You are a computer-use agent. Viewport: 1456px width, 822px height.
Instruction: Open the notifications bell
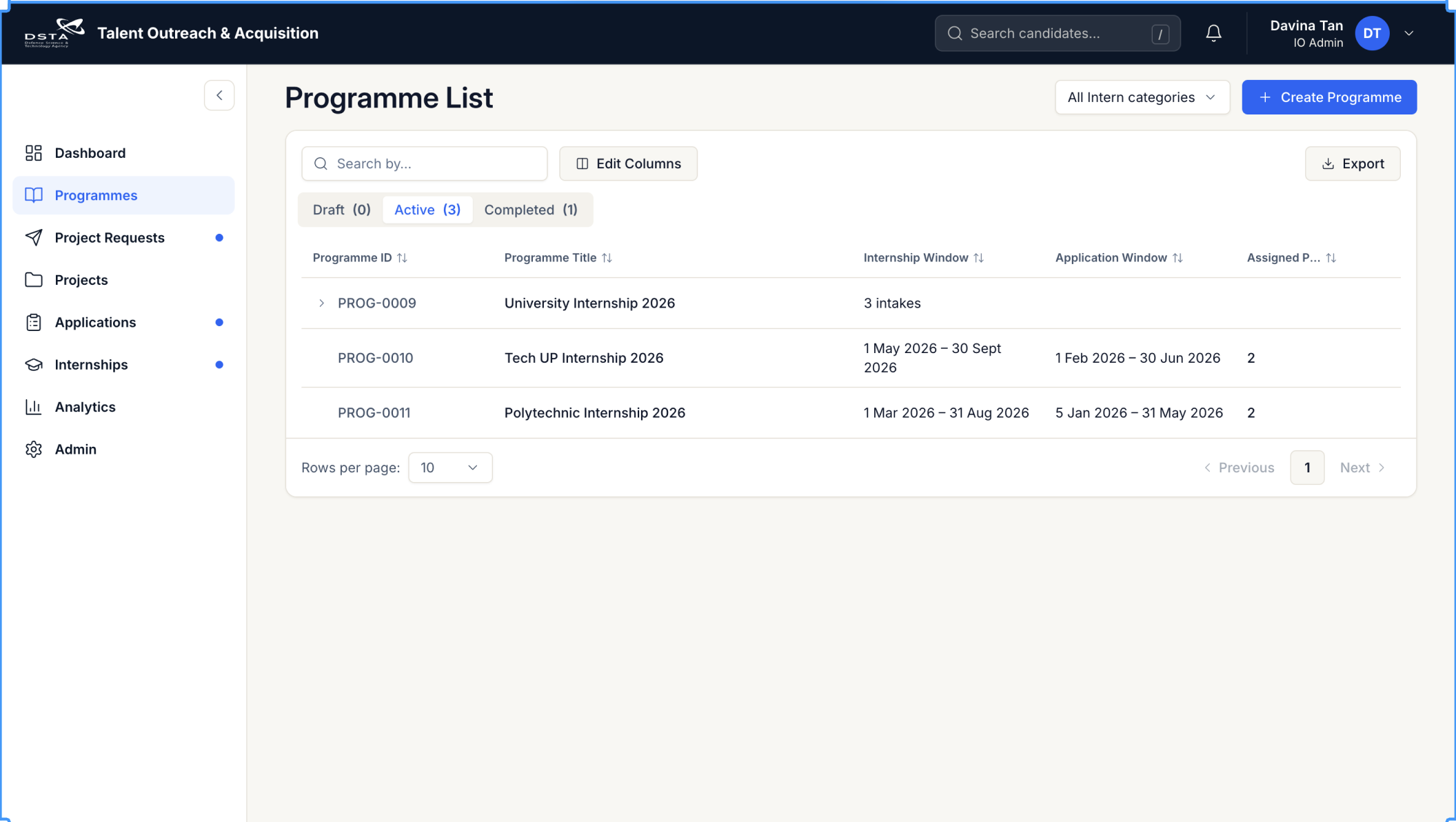click(1213, 33)
